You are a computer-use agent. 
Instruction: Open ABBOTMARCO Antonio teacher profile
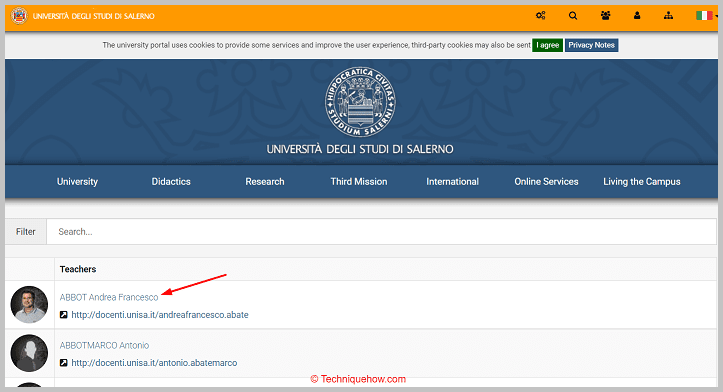tap(104, 345)
